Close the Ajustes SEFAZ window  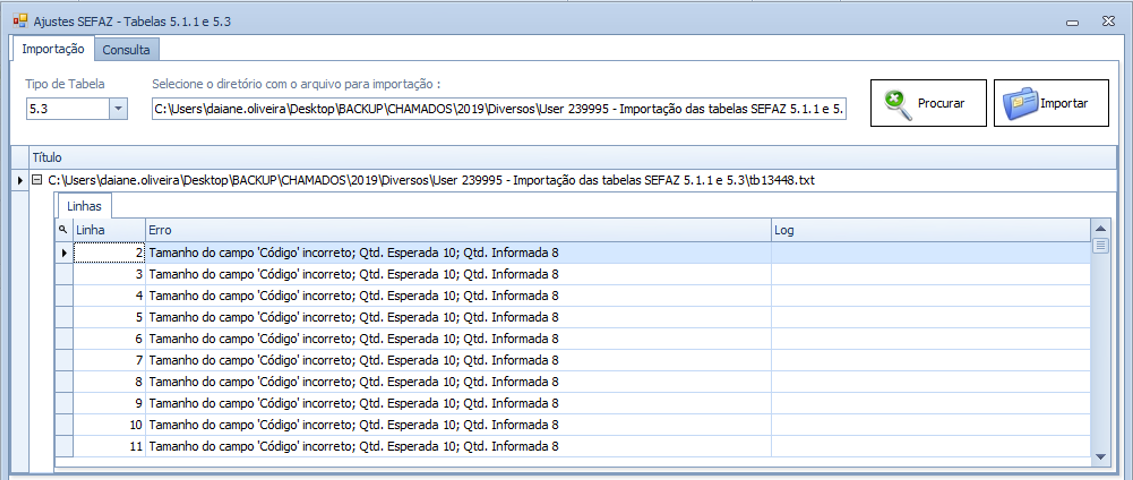1108,21
